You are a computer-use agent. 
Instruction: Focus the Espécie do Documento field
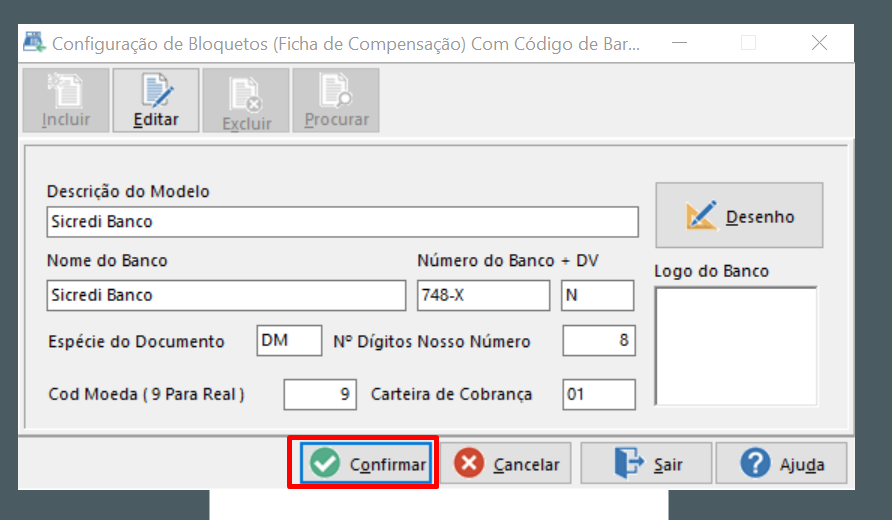click(289, 341)
